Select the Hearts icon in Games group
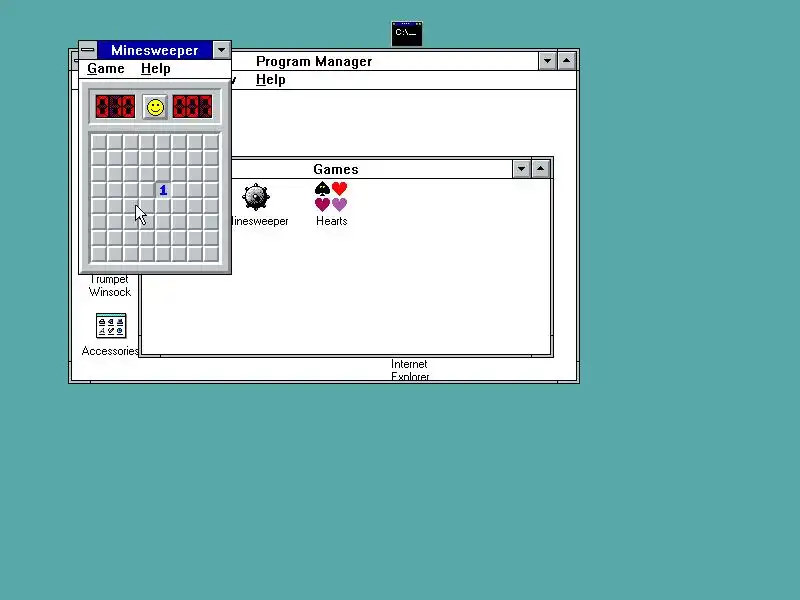 tap(331, 197)
